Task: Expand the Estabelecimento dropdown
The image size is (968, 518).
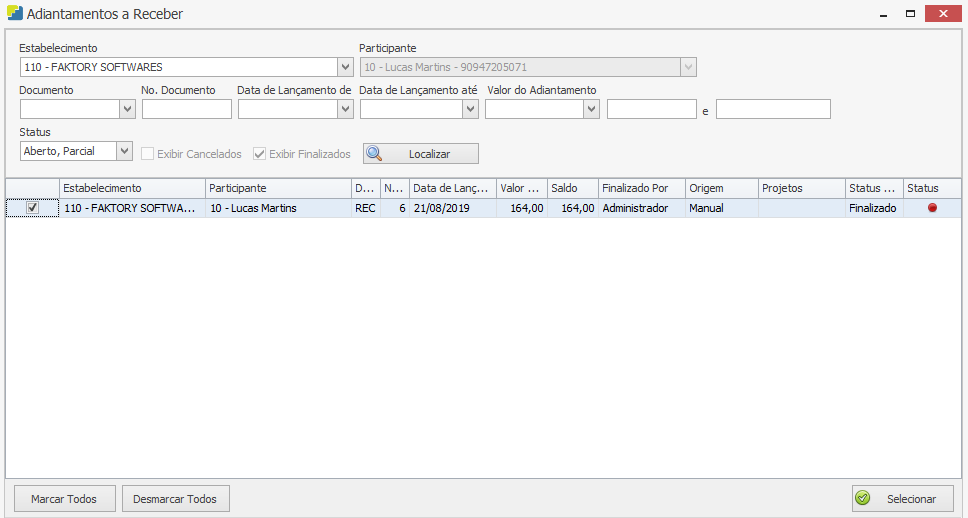Action: tap(346, 68)
